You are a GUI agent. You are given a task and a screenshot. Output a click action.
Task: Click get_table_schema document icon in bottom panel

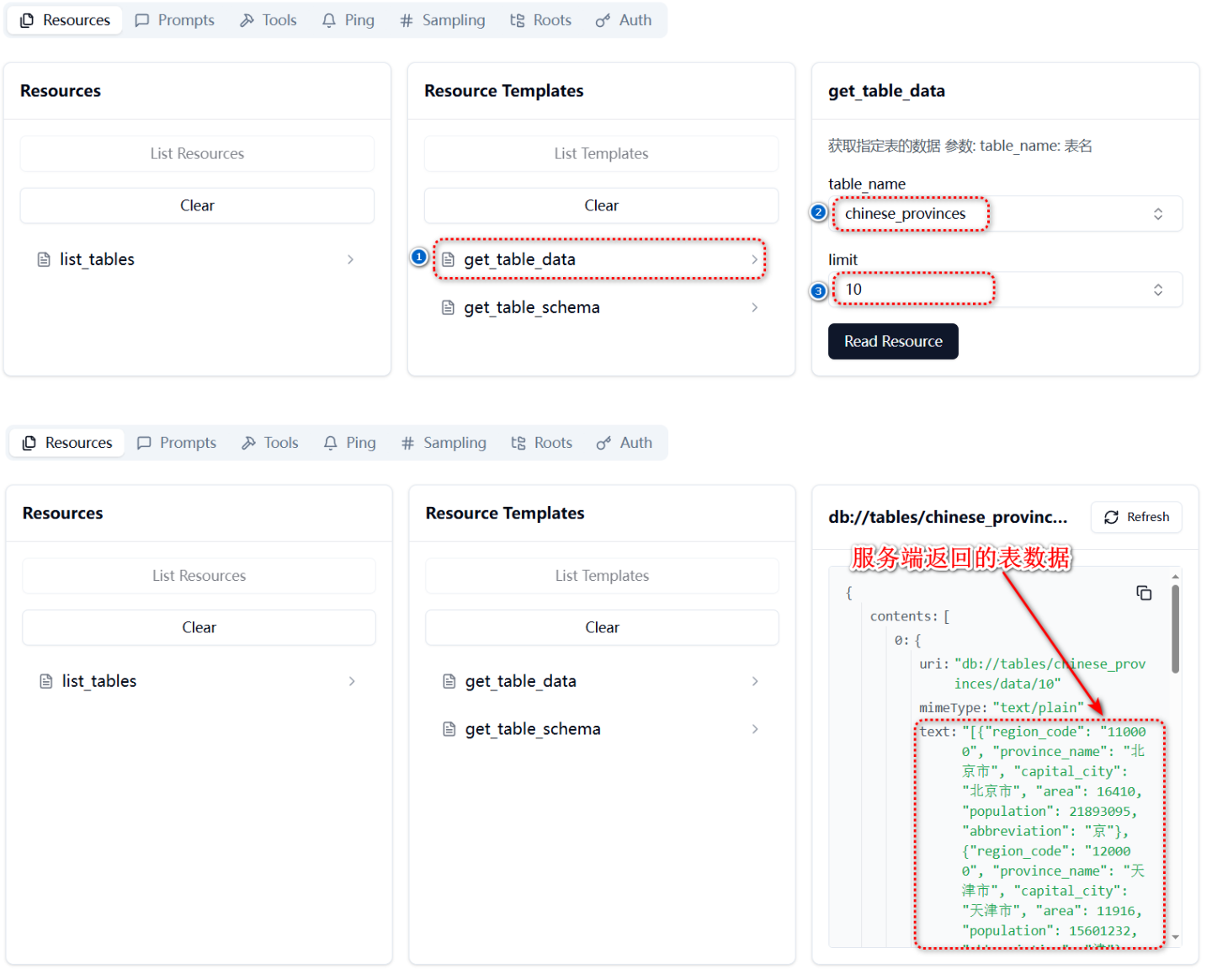click(449, 730)
